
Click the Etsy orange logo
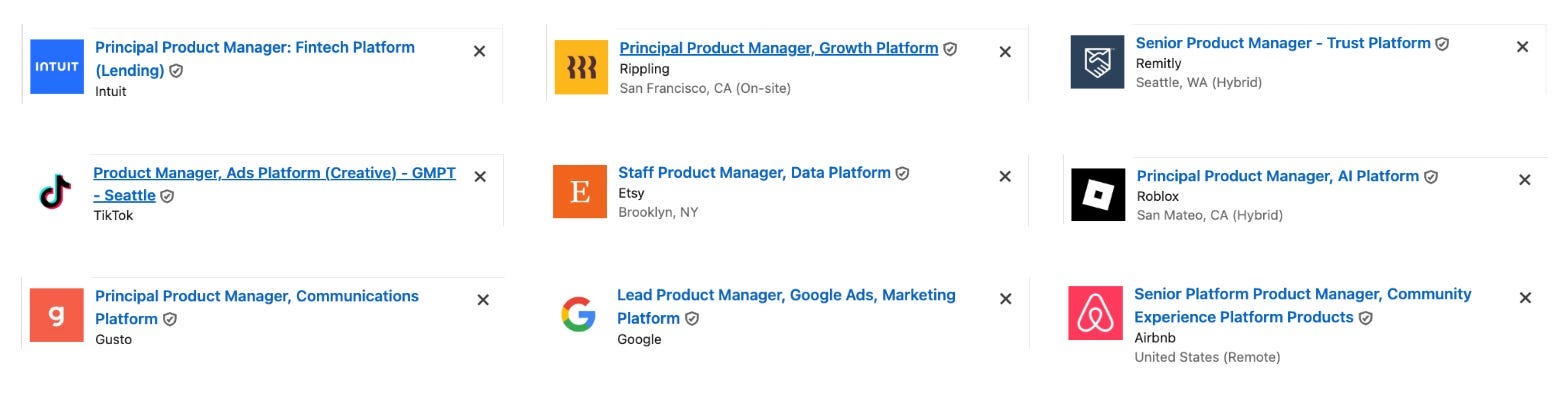point(580,191)
